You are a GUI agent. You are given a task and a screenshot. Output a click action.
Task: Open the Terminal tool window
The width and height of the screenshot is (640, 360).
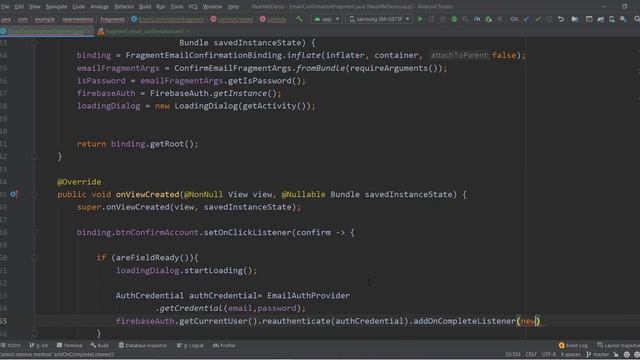click(x=70, y=345)
